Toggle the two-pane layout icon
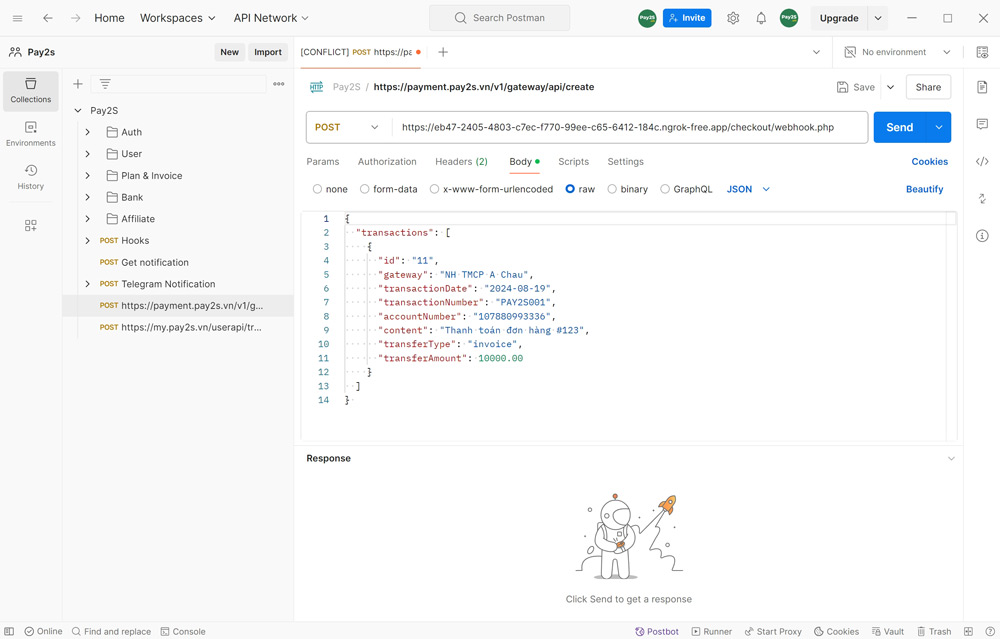This screenshot has height=639, width=1000. click(968, 631)
